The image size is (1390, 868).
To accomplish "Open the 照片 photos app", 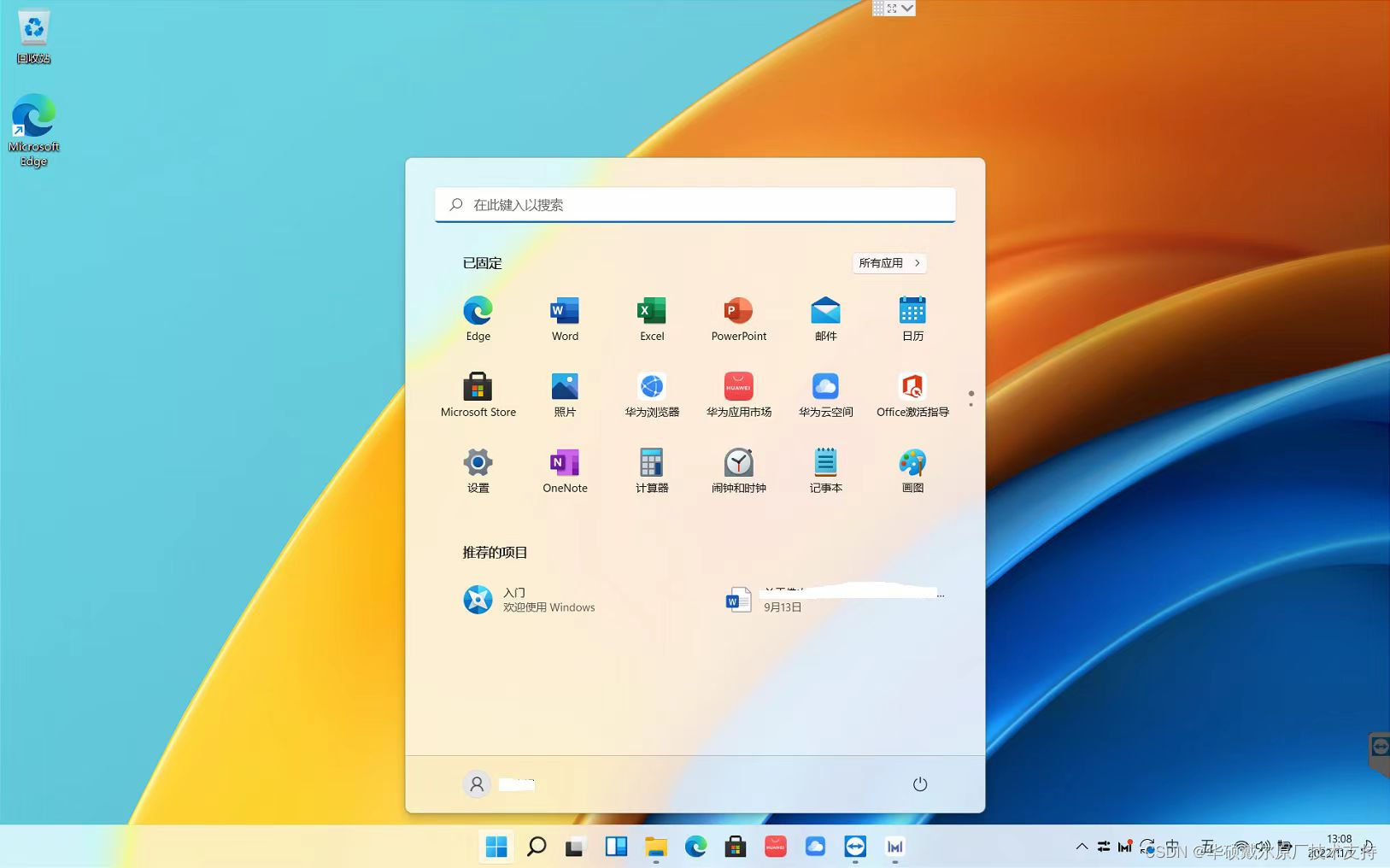I will [565, 395].
